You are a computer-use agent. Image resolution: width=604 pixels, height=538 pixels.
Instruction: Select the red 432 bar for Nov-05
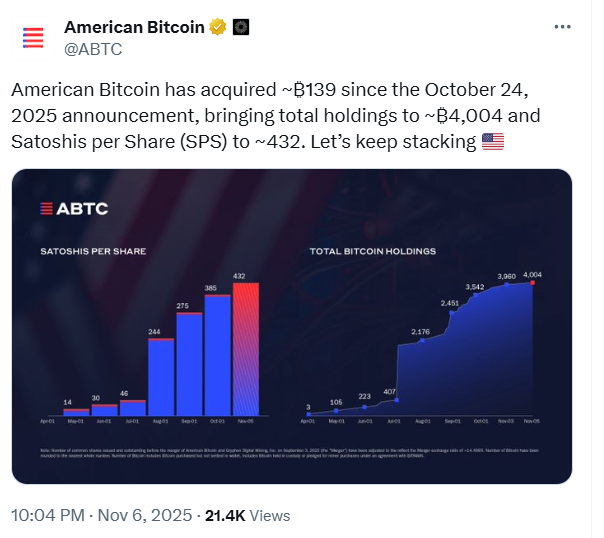[x=246, y=348]
